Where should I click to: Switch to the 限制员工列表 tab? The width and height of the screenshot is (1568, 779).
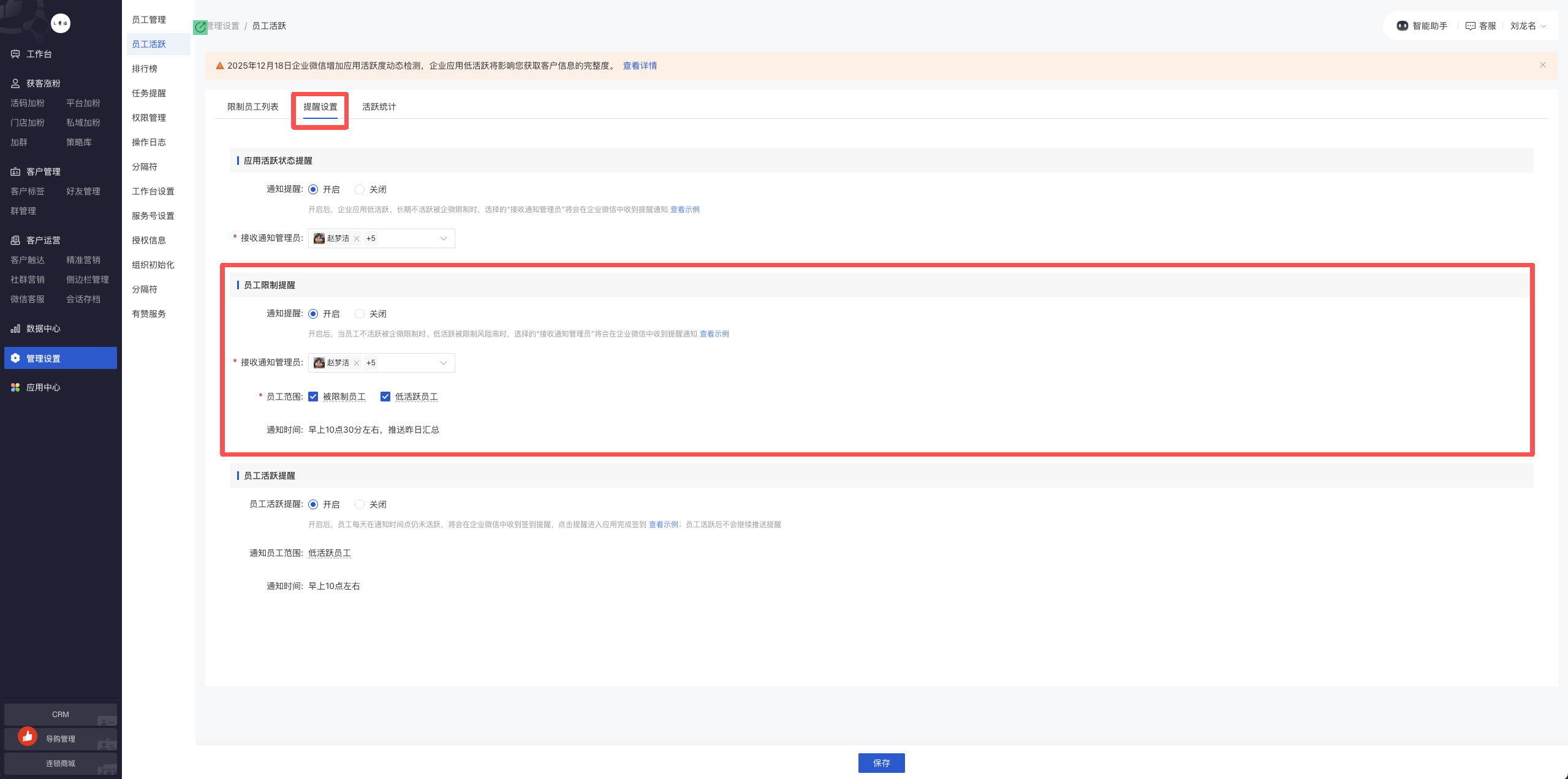point(252,107)
